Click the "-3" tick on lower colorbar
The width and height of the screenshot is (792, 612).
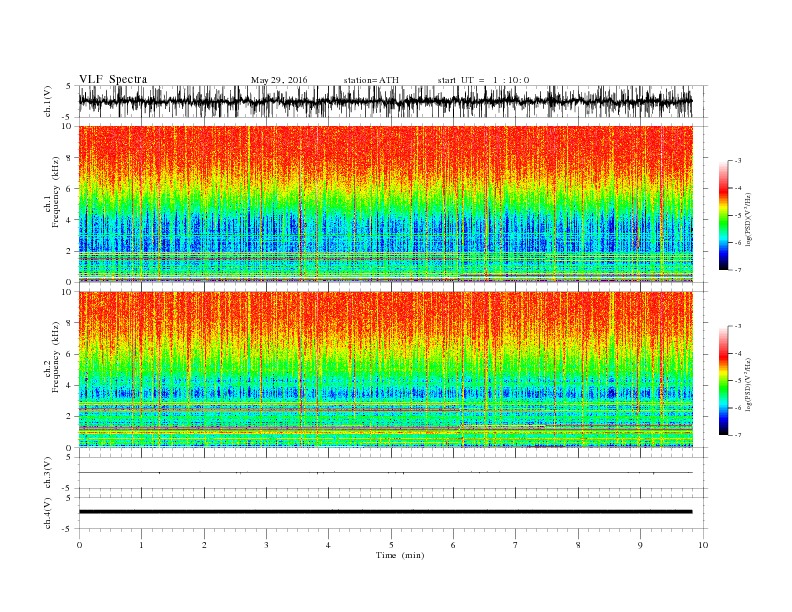[x=737, y=326]
